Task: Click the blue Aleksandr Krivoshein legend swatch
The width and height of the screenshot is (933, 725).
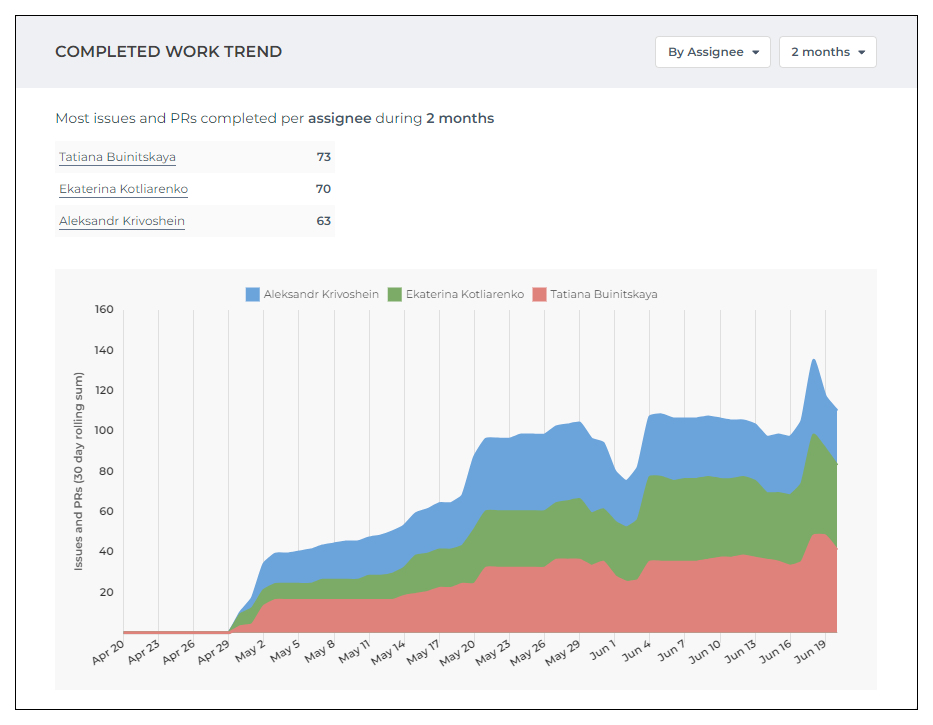Action: point(252,294)
